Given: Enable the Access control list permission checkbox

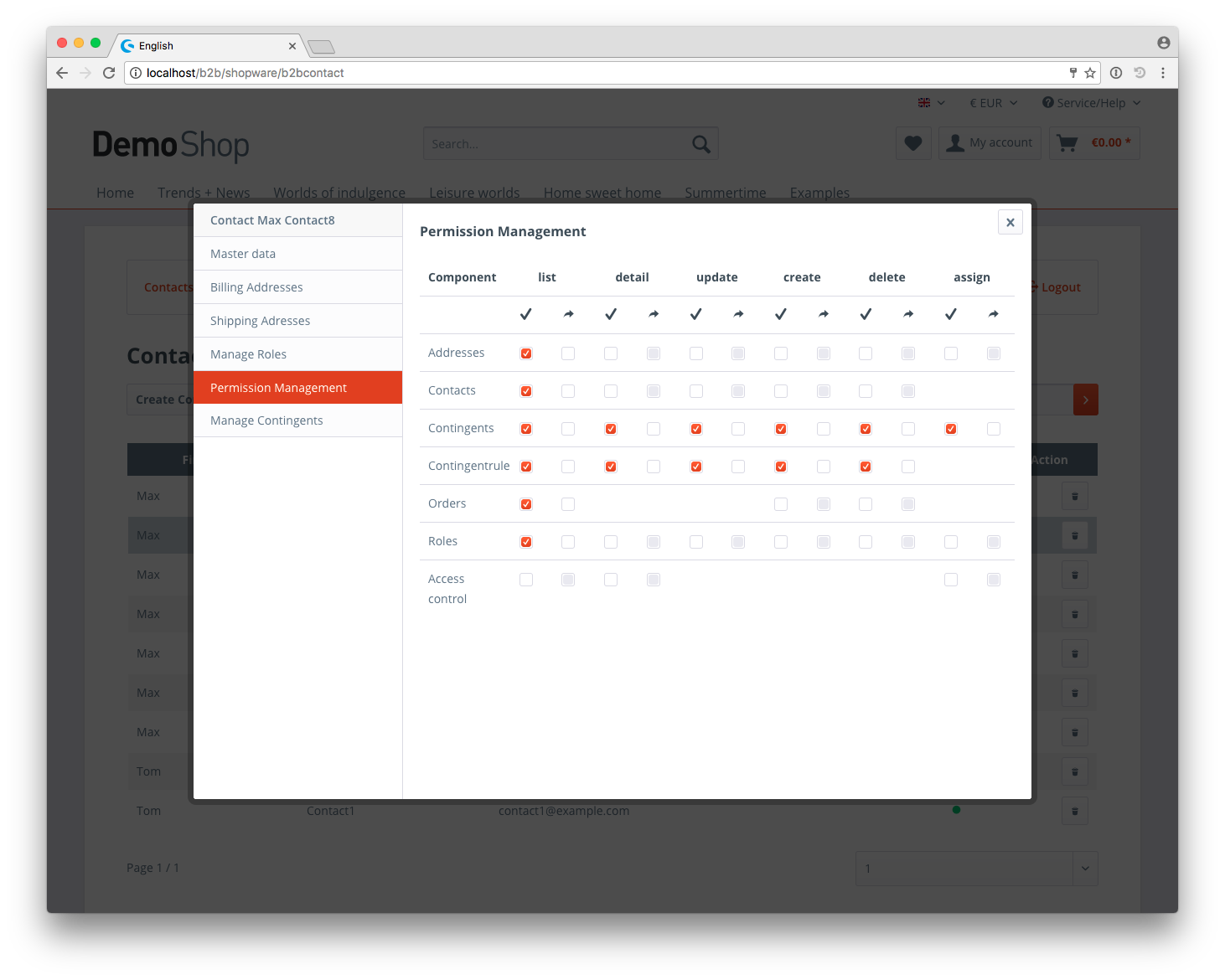Looking at the screenshot, I should pos(526,580).
